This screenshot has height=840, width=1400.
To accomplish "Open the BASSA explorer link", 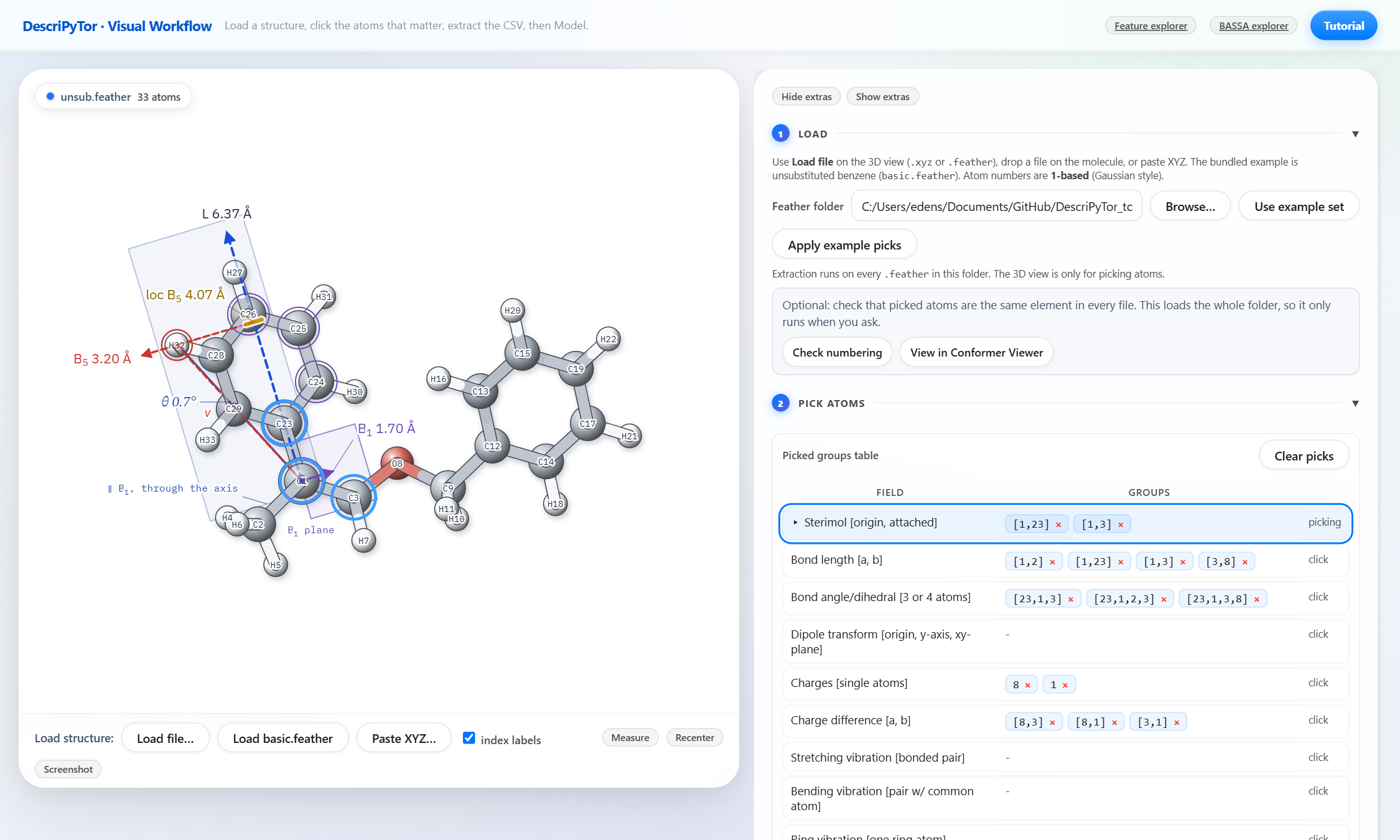I will [x=1253, y=26].
